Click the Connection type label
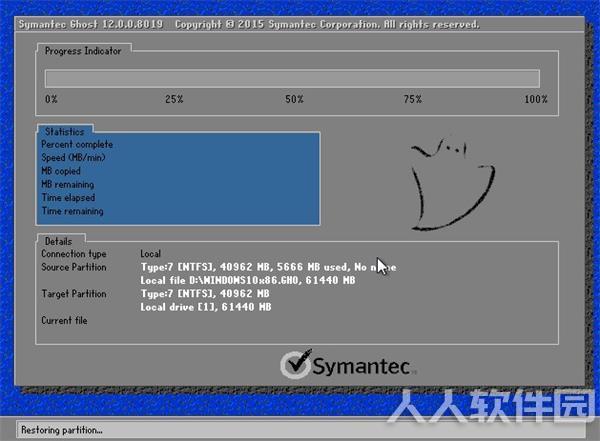The width and height of the screenshot is (600, 441). 74,254
